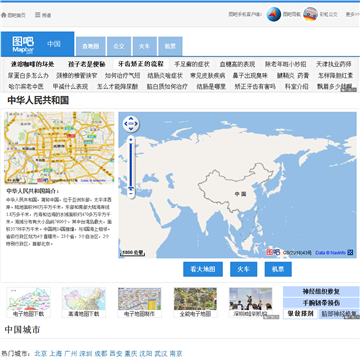Select the 中国 location label
360x360 pixels.
click(54, 44)
